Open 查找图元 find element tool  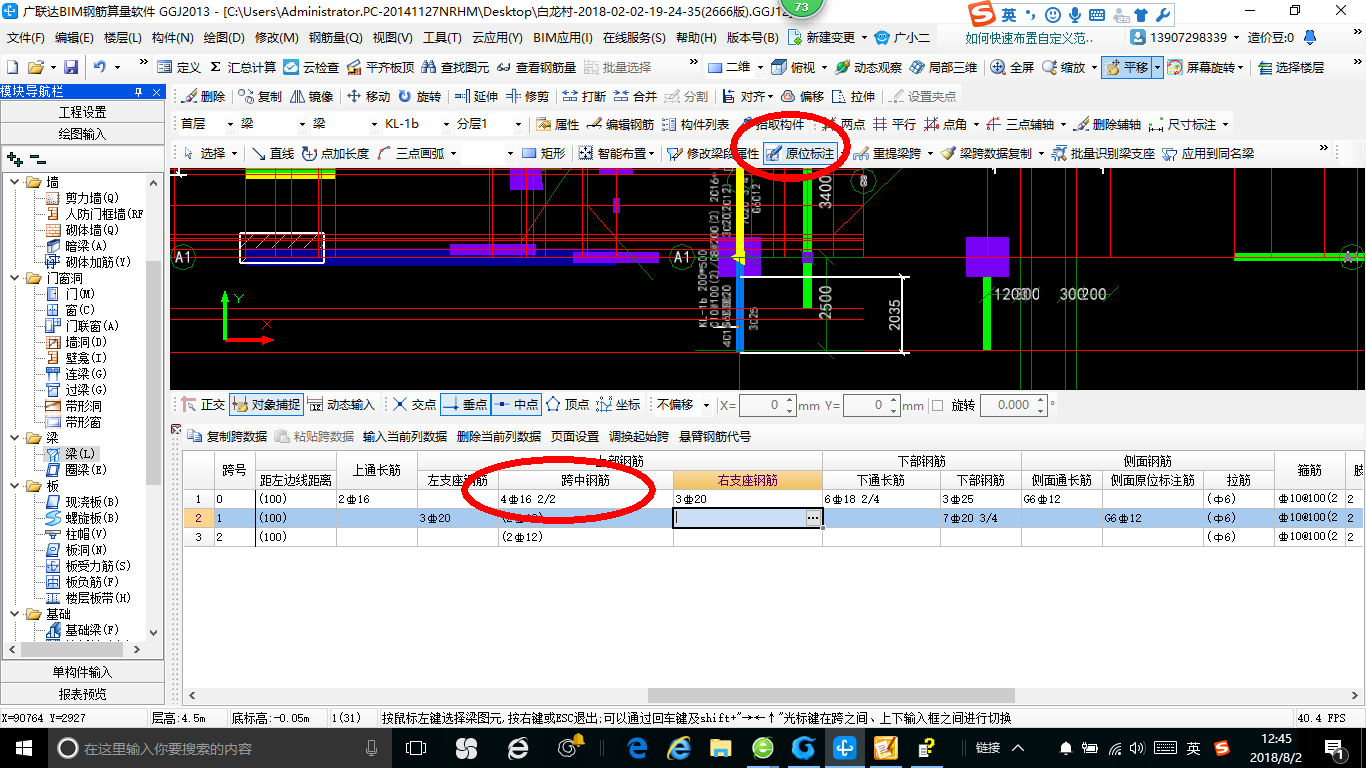[455, 67]
